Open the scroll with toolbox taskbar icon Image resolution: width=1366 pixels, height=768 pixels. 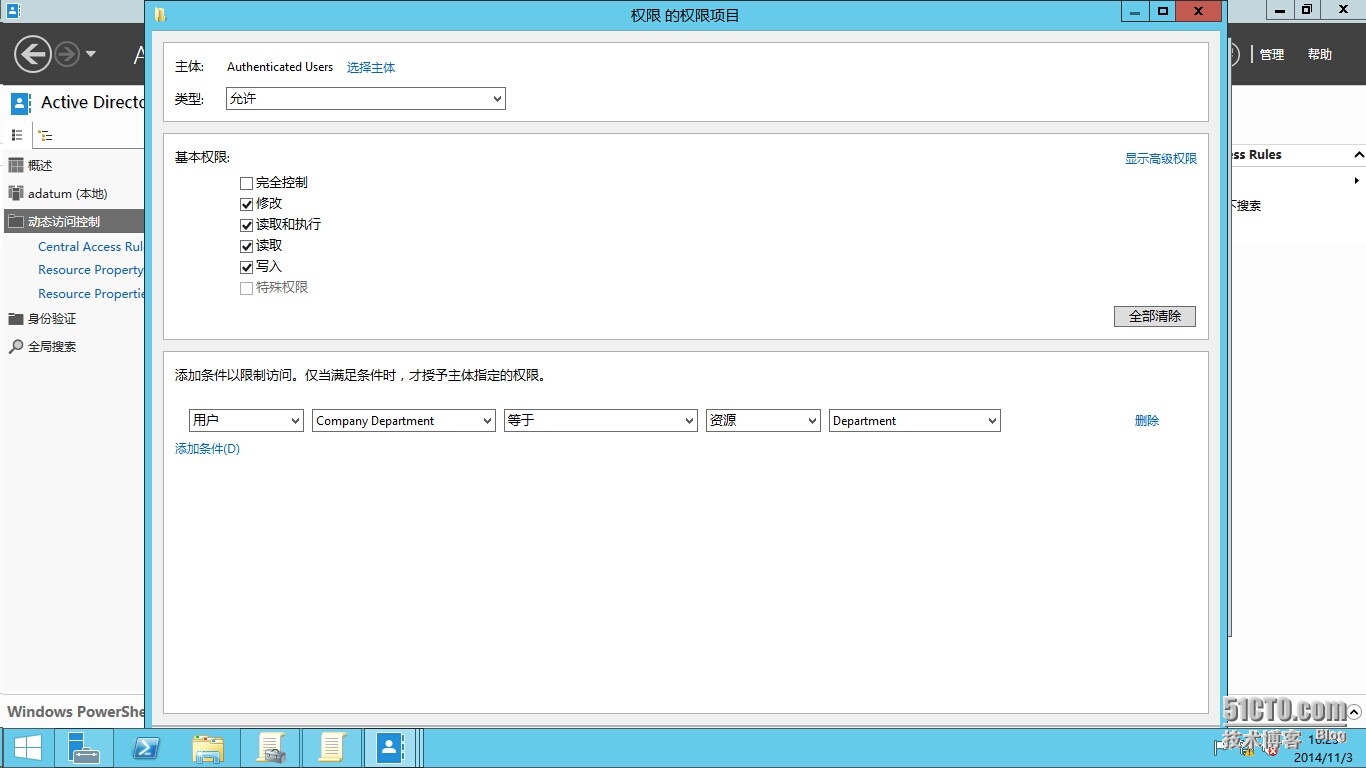(271, 748)
